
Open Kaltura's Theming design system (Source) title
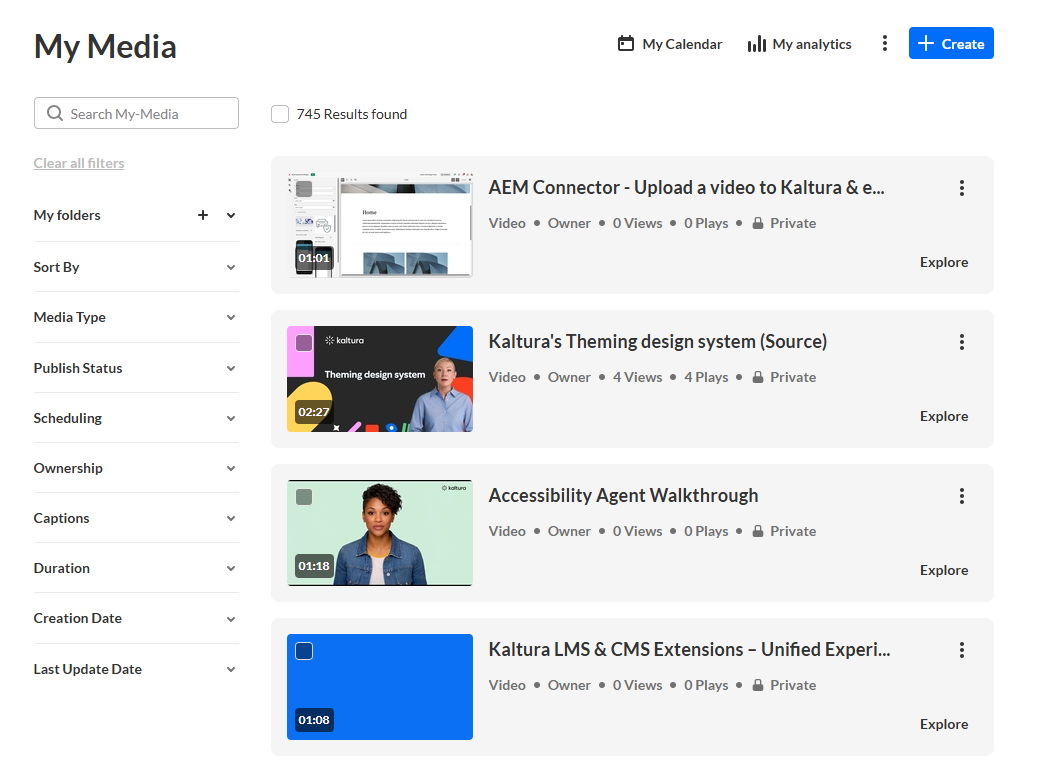[x=658, y=342]
